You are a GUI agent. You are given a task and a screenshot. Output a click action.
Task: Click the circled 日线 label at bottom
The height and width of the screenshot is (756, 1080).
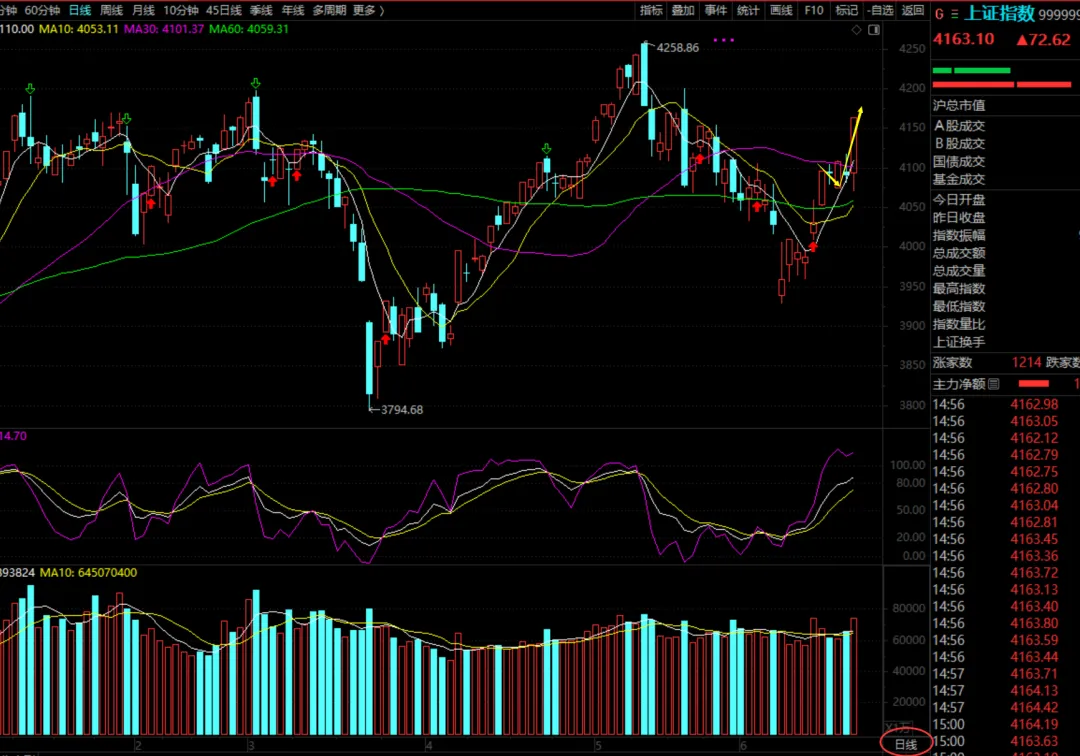pyautogui.click(x=906, y=744)
